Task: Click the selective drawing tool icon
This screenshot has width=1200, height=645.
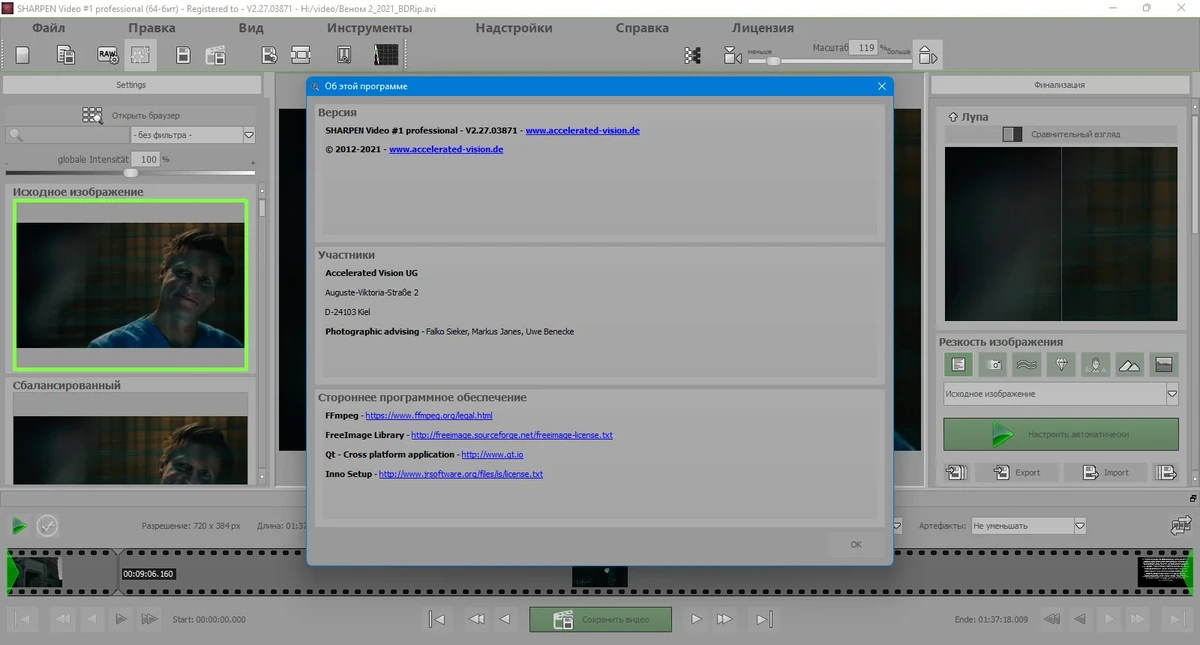Action: point(344,55)
